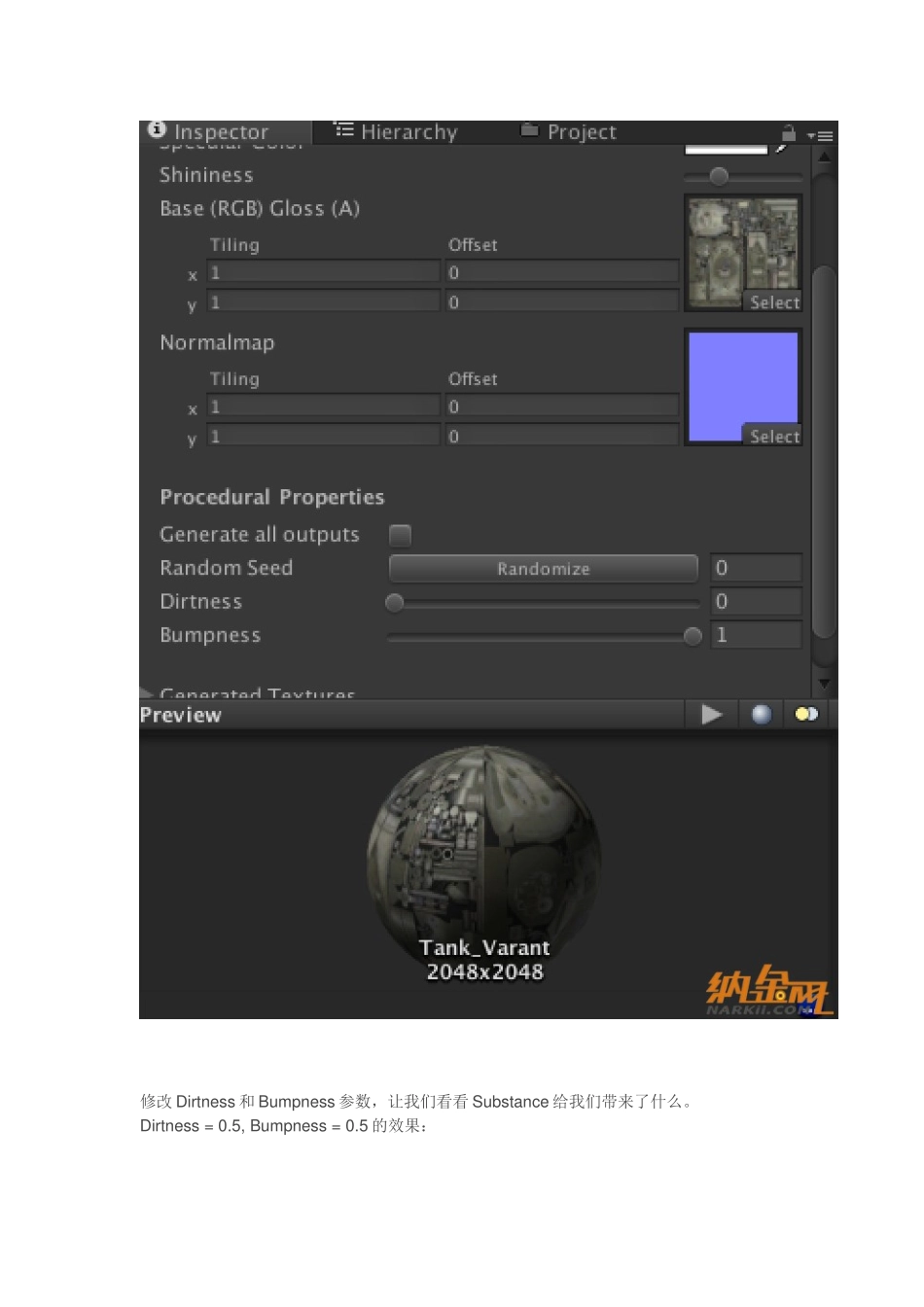
Task: Click the Tank_Varant preview sphere
Action: (484, 864)
